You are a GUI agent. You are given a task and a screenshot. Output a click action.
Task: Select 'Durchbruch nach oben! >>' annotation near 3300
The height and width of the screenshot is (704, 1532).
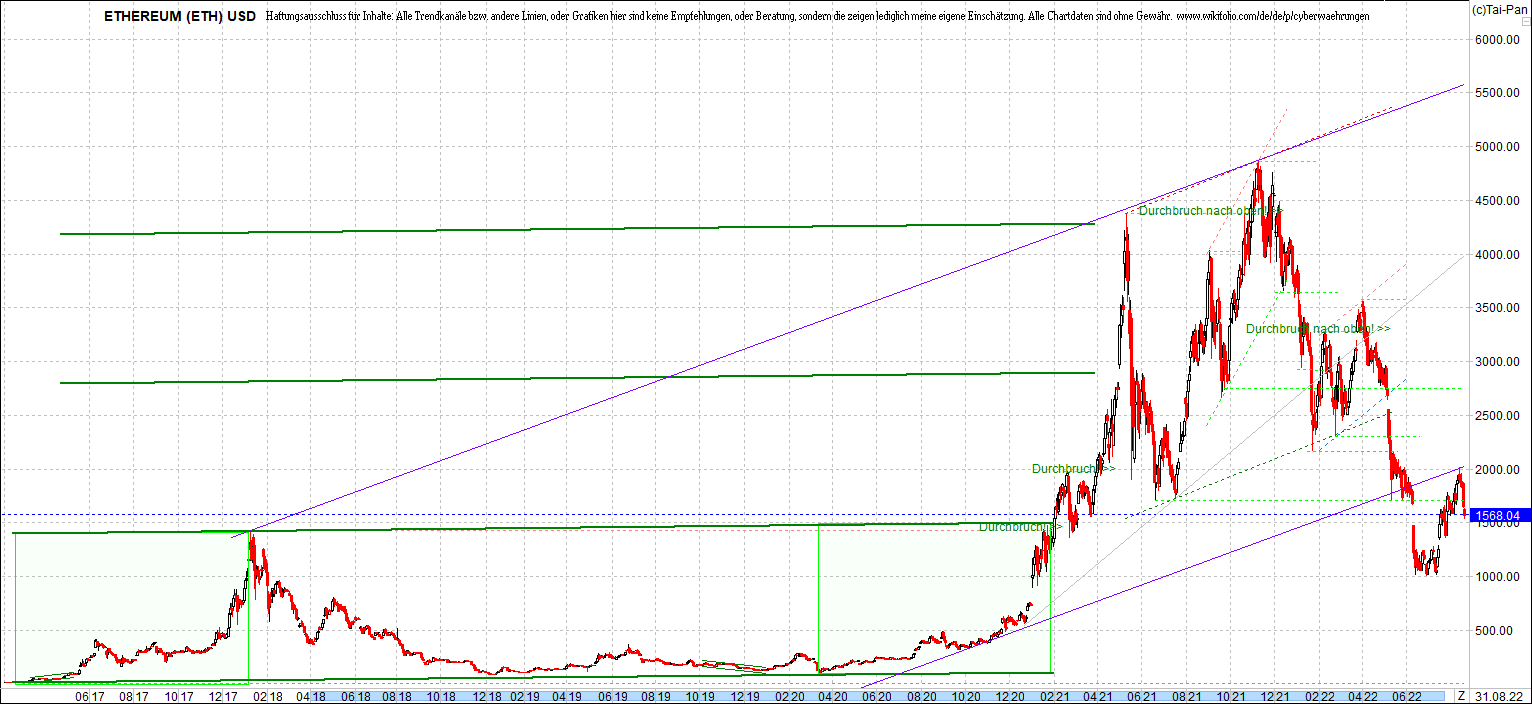click(x=1318, y=328)
